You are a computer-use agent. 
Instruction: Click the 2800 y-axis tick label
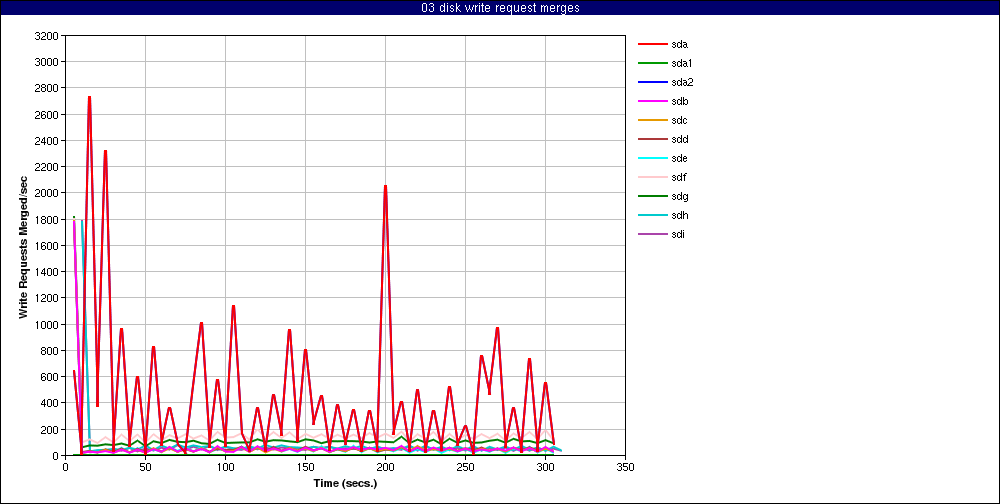pyautogui.click(x=49, y=88)
